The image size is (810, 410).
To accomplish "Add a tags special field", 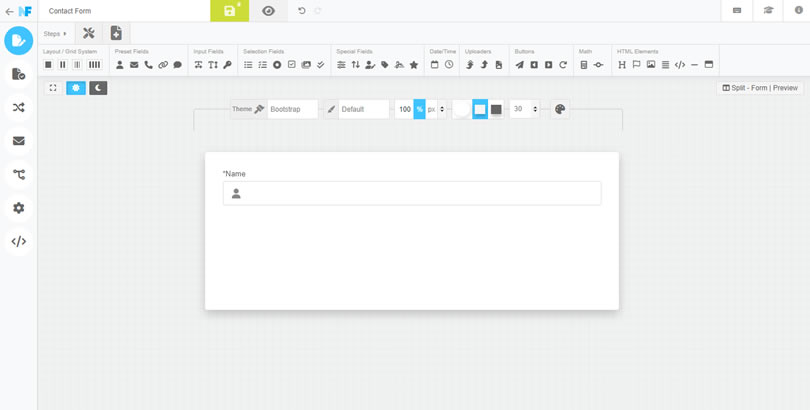I will point(385,65).
